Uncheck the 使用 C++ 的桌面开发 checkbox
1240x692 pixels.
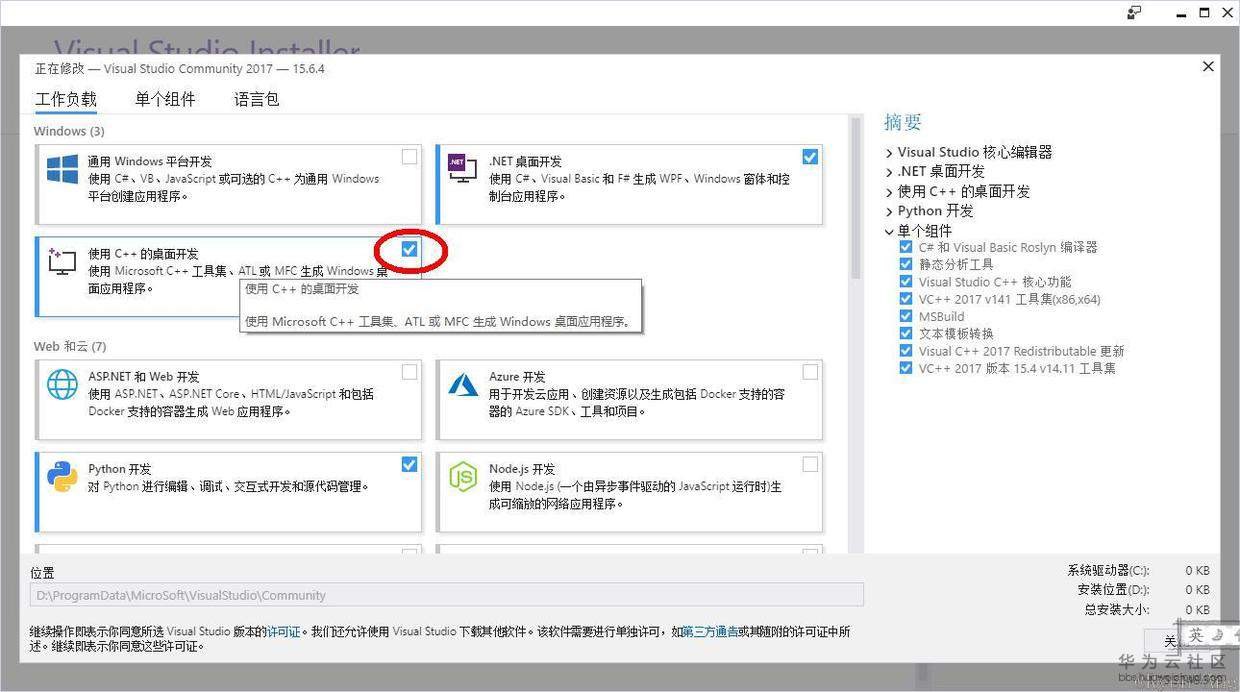coord(410,249)
